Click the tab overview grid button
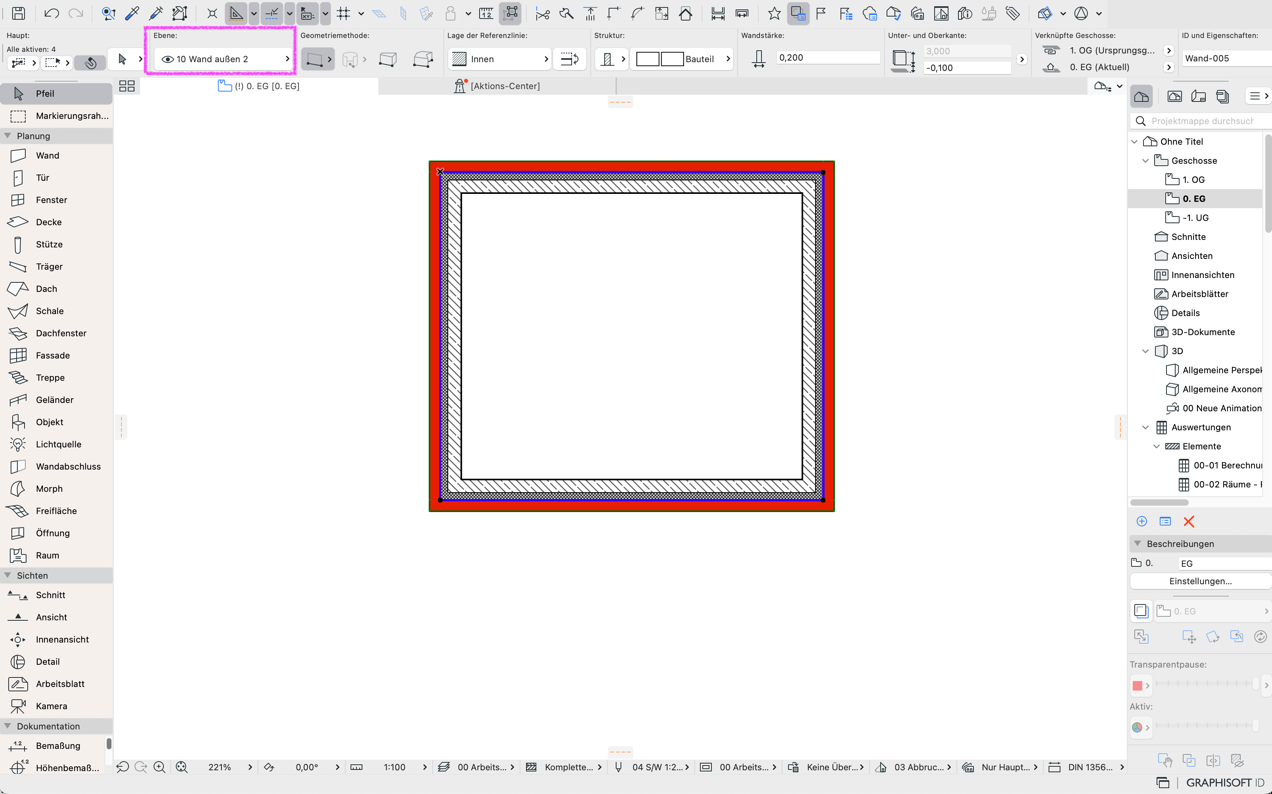The image size is (1272, 794). [127, 87]
